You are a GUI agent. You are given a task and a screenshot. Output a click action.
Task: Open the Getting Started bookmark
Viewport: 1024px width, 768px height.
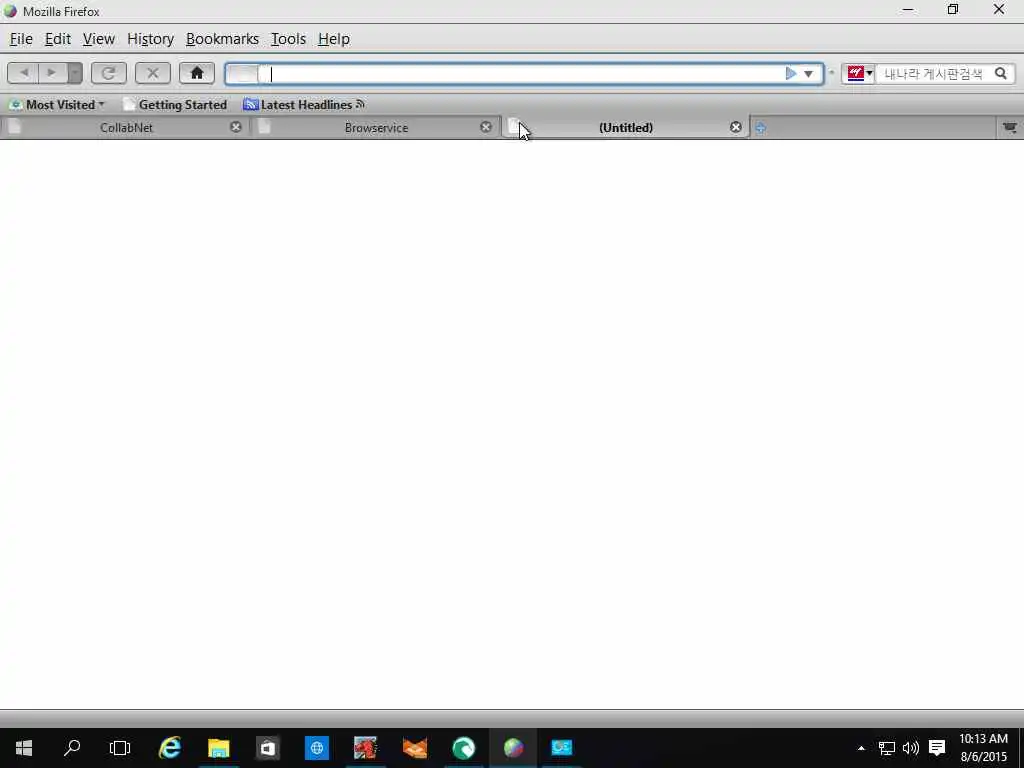click(175, 104)
